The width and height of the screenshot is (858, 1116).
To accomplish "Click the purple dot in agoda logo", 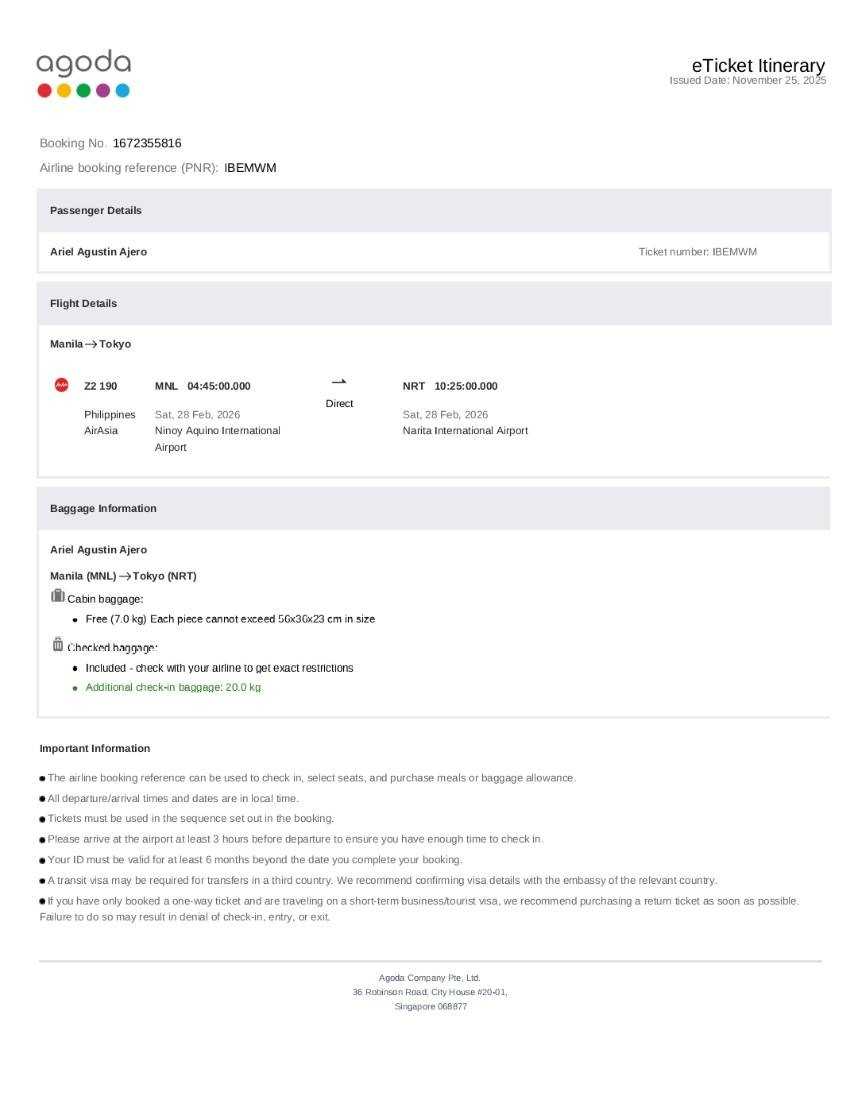I will point(103,90).
